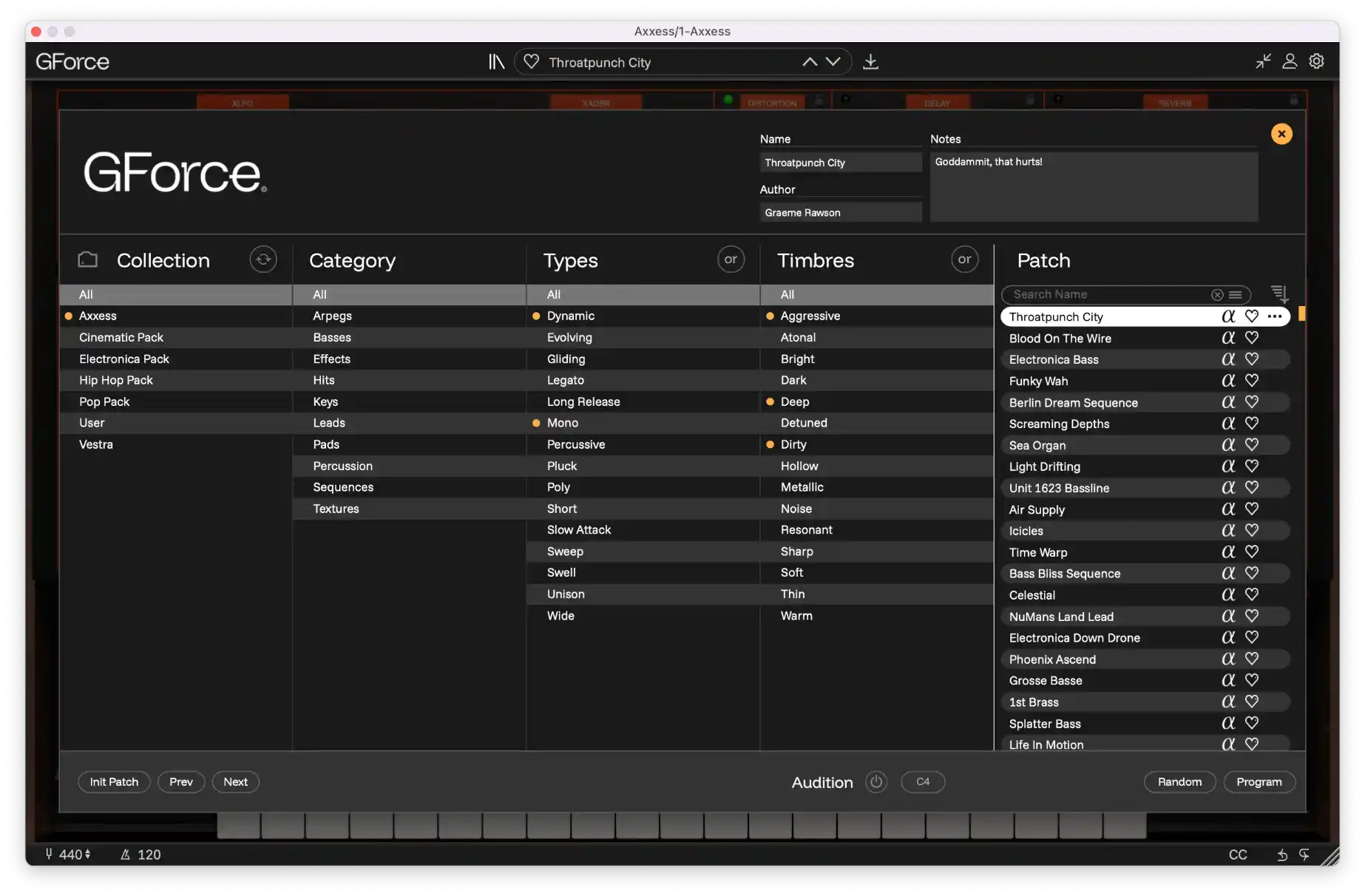Click the Random button
The image size is (1365, 896).
pyautogui.click(x=1180, y=782)
